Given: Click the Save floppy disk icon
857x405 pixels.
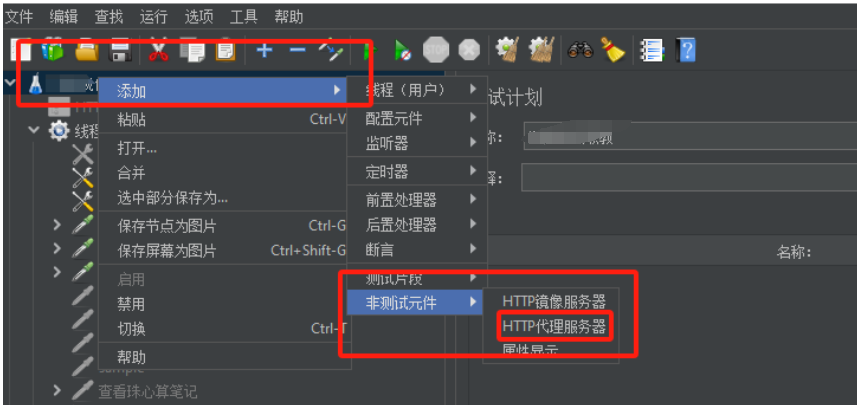Looking at the screenshot, I should click(x=120, y=51).
